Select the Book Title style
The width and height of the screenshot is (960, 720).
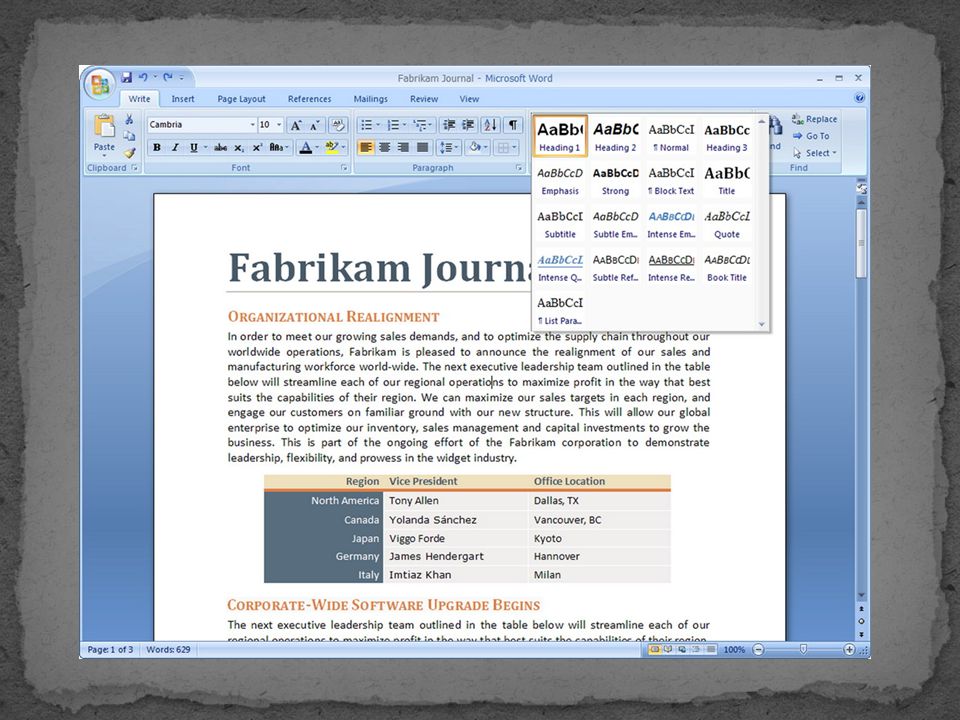tap(727, 266)
